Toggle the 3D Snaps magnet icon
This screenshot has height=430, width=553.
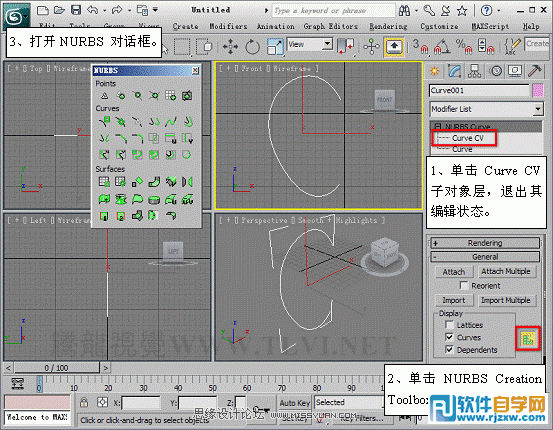[x=420, y=46]
